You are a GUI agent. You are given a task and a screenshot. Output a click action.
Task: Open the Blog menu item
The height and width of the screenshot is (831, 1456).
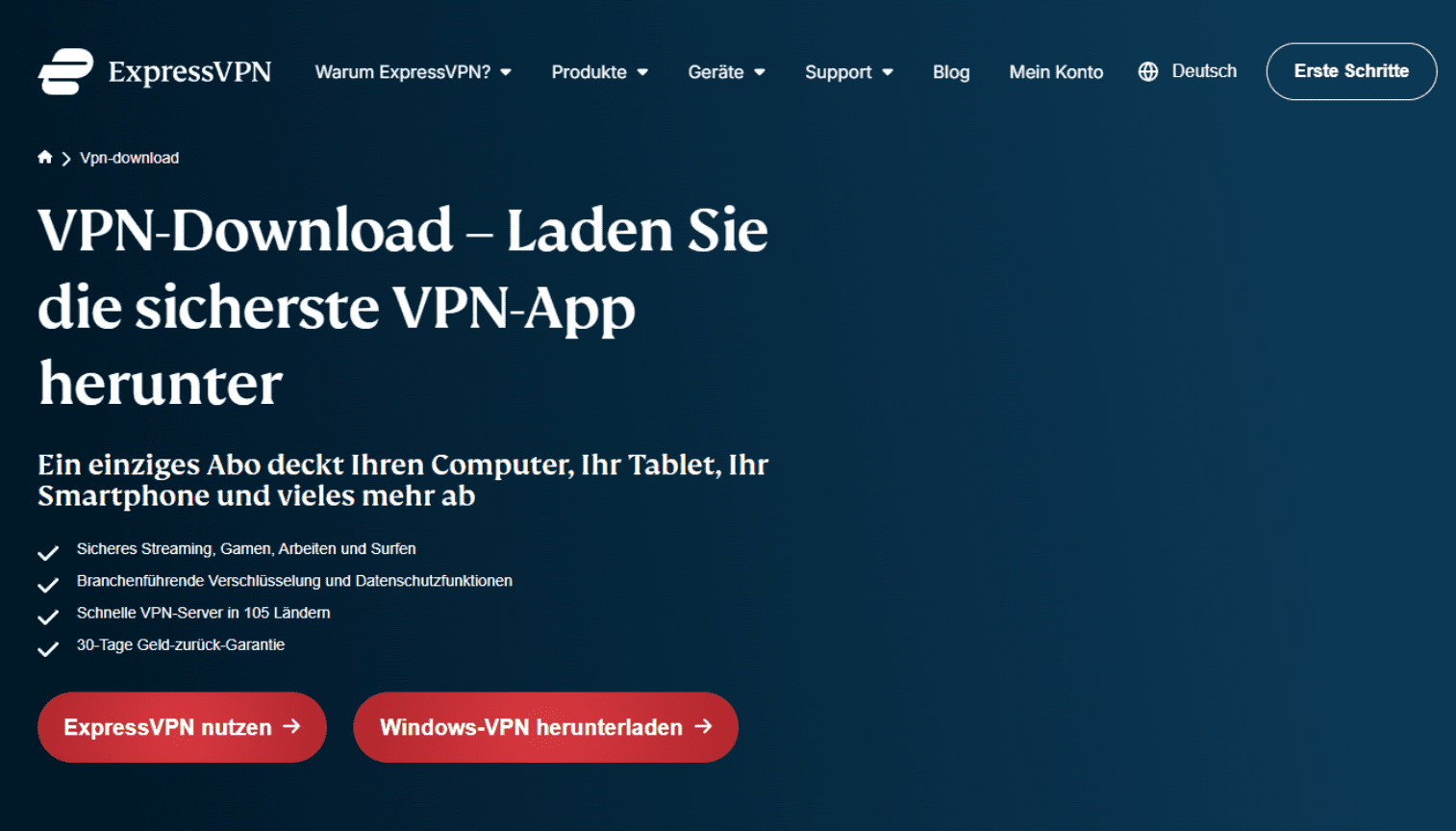tap(951, 72)
